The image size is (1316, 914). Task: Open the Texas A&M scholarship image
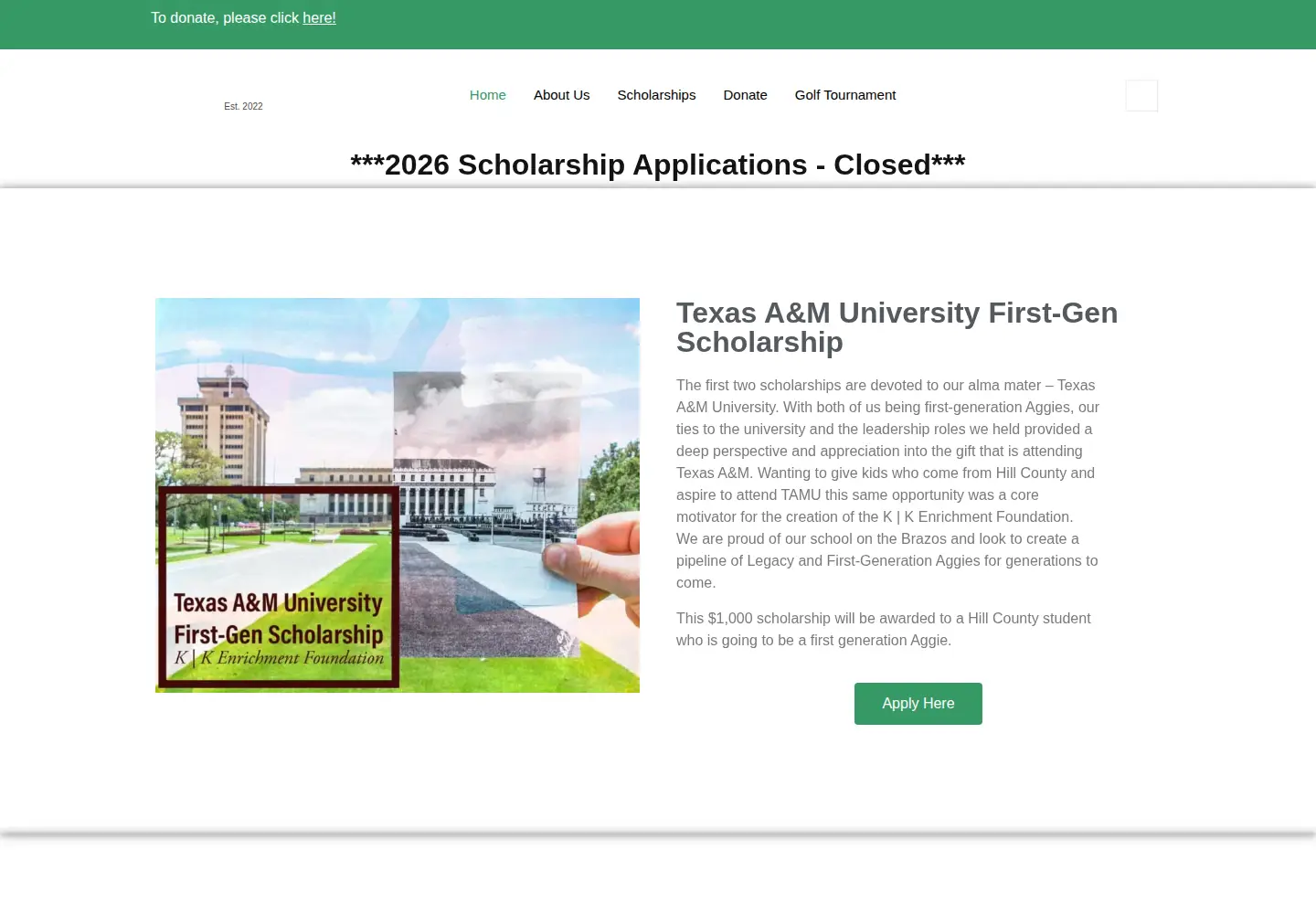(x=398, y=495)
